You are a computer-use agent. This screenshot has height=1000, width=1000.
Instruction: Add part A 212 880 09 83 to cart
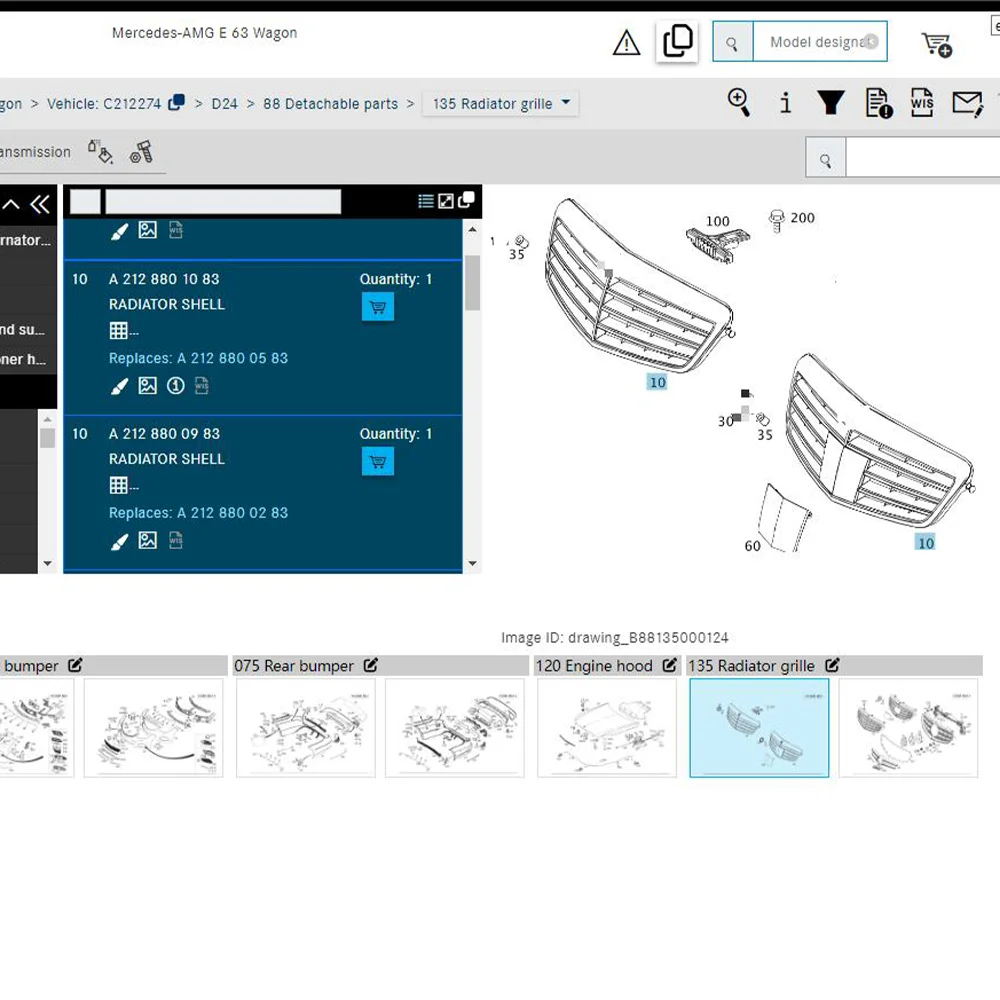click(378, 462)
